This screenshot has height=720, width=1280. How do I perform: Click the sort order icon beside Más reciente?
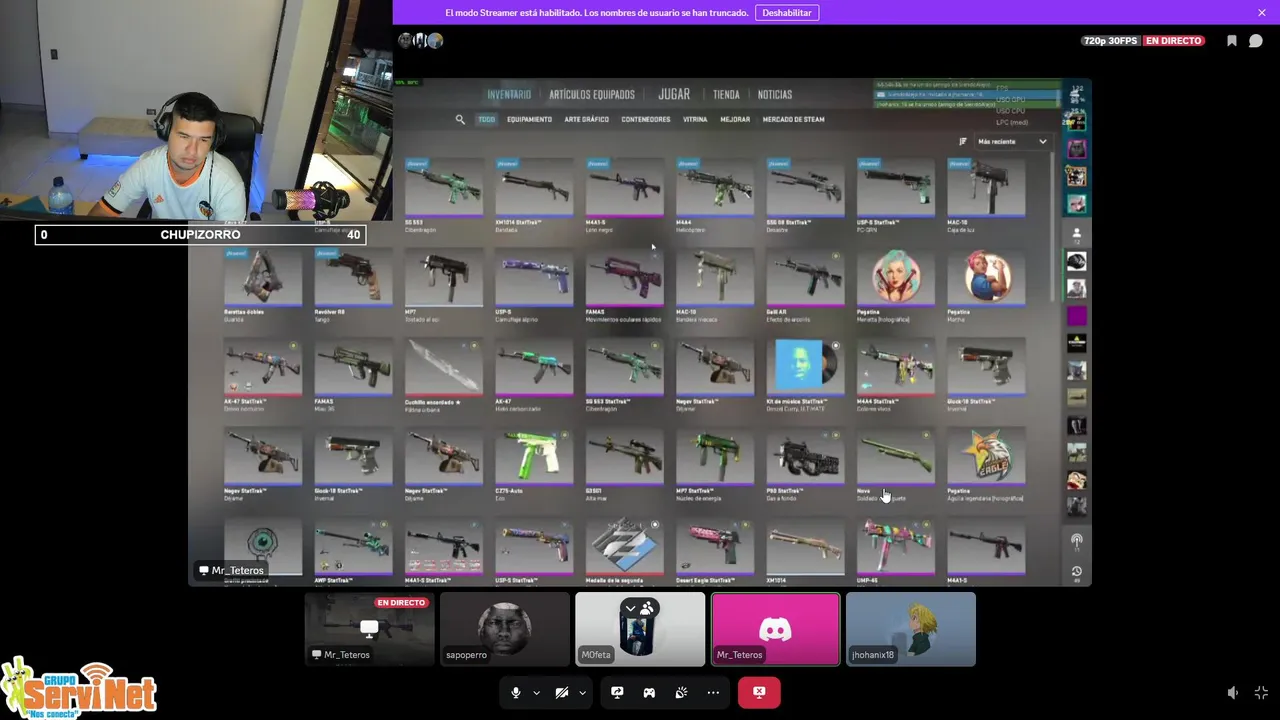pyautogui.click(x=963, y=142)
